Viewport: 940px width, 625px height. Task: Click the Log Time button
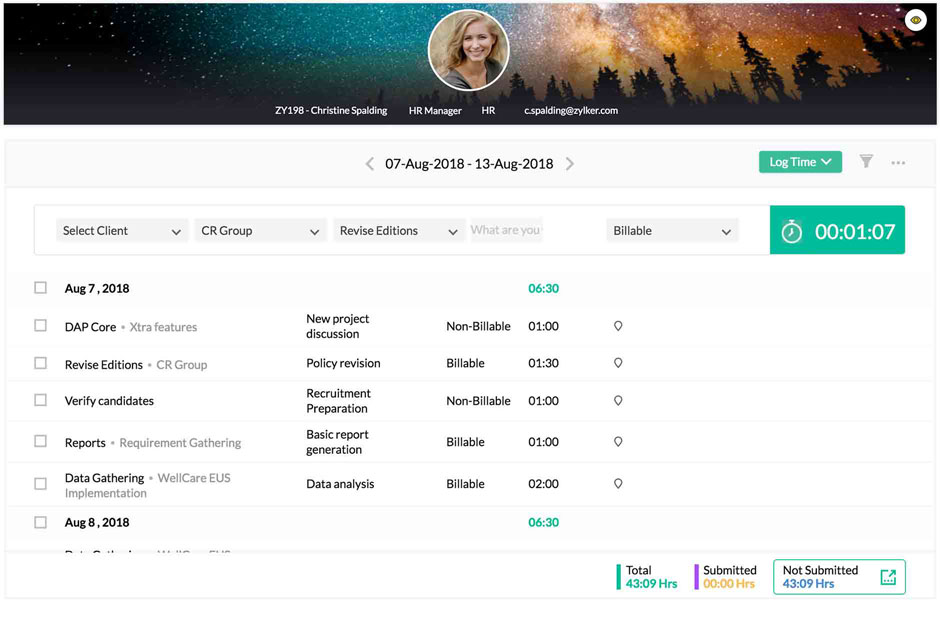coord(799,161)
